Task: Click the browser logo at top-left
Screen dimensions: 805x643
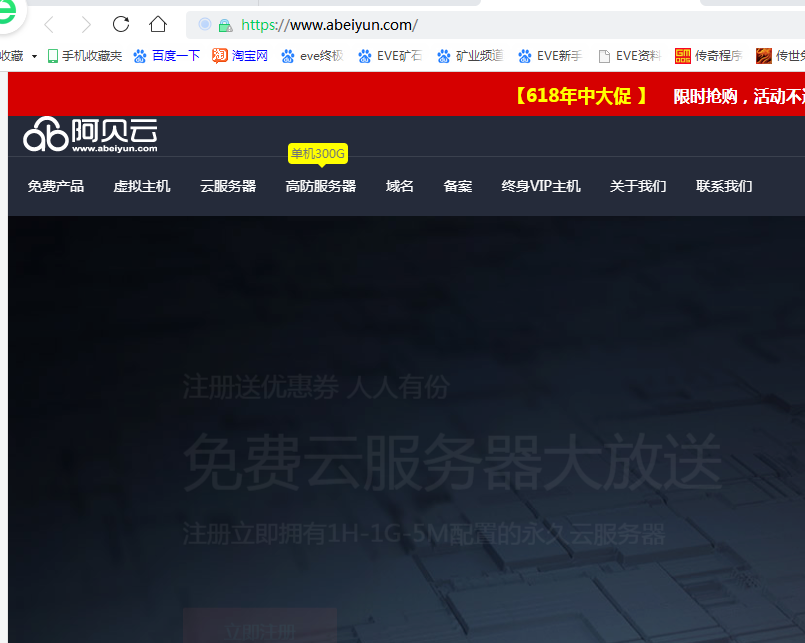Action: click(x=9, y=13)
